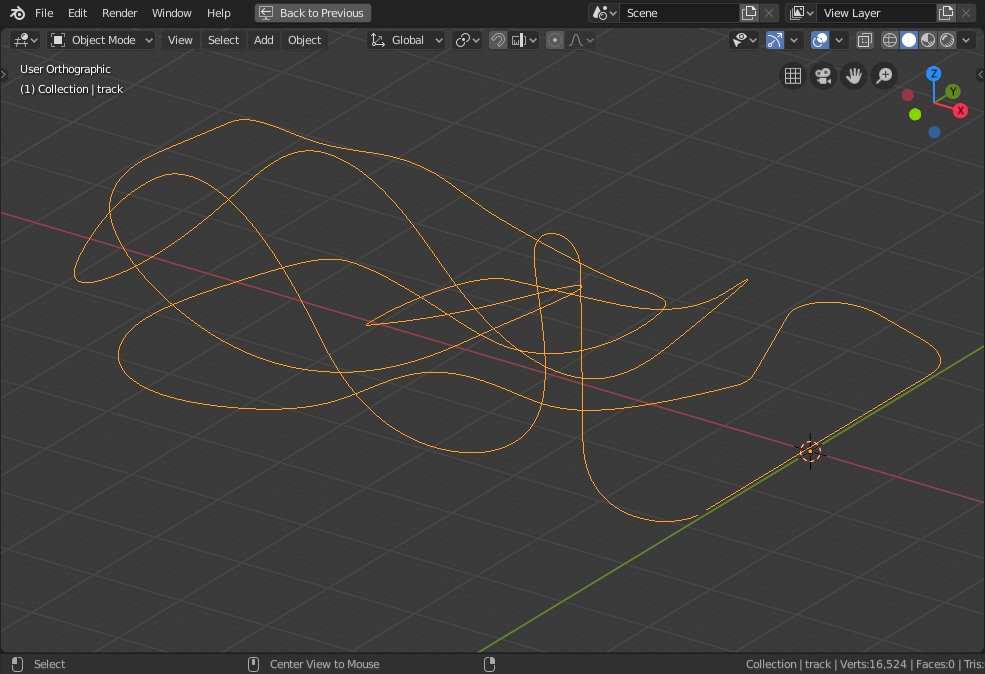Open the shading options dropdown arrow

[966, 40]
